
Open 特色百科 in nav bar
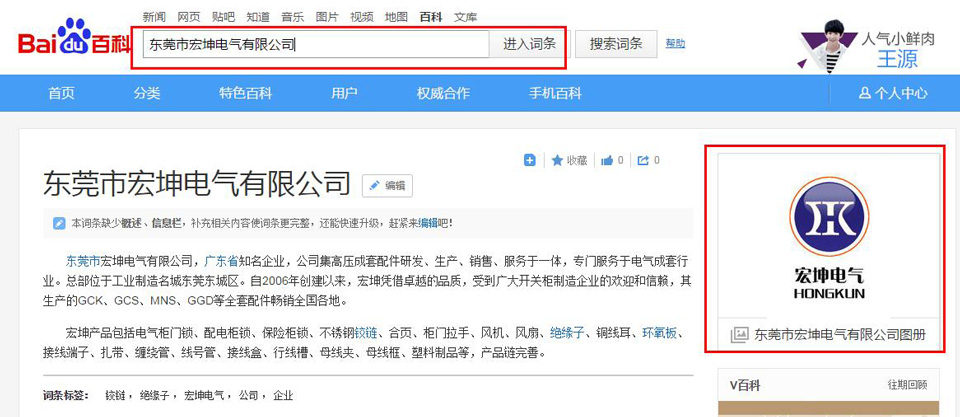246,93
